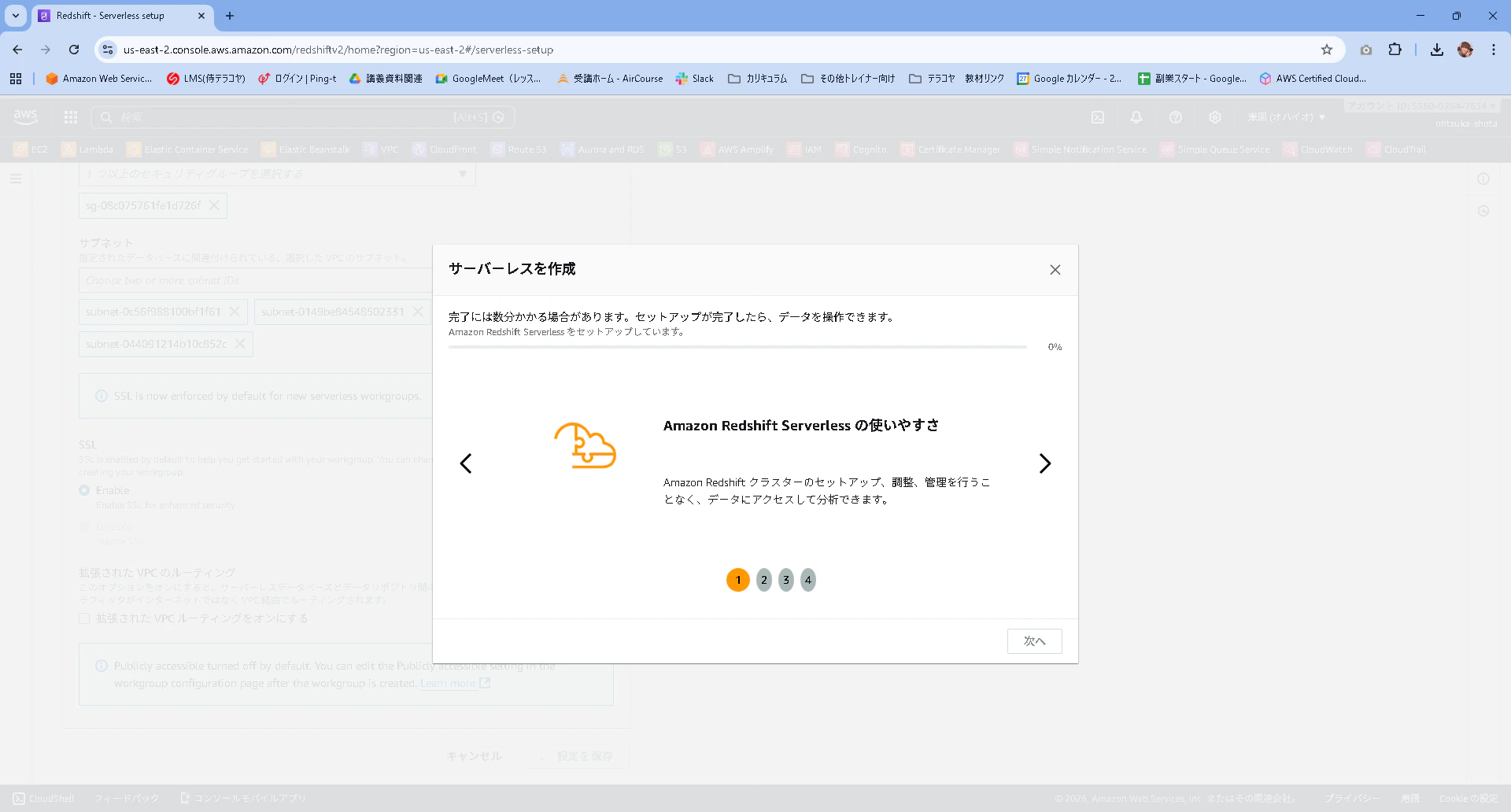The image size is (1511, 812).
Task: Open the Amazon Web Servic... bookmark
Action: tap(99, 79)
